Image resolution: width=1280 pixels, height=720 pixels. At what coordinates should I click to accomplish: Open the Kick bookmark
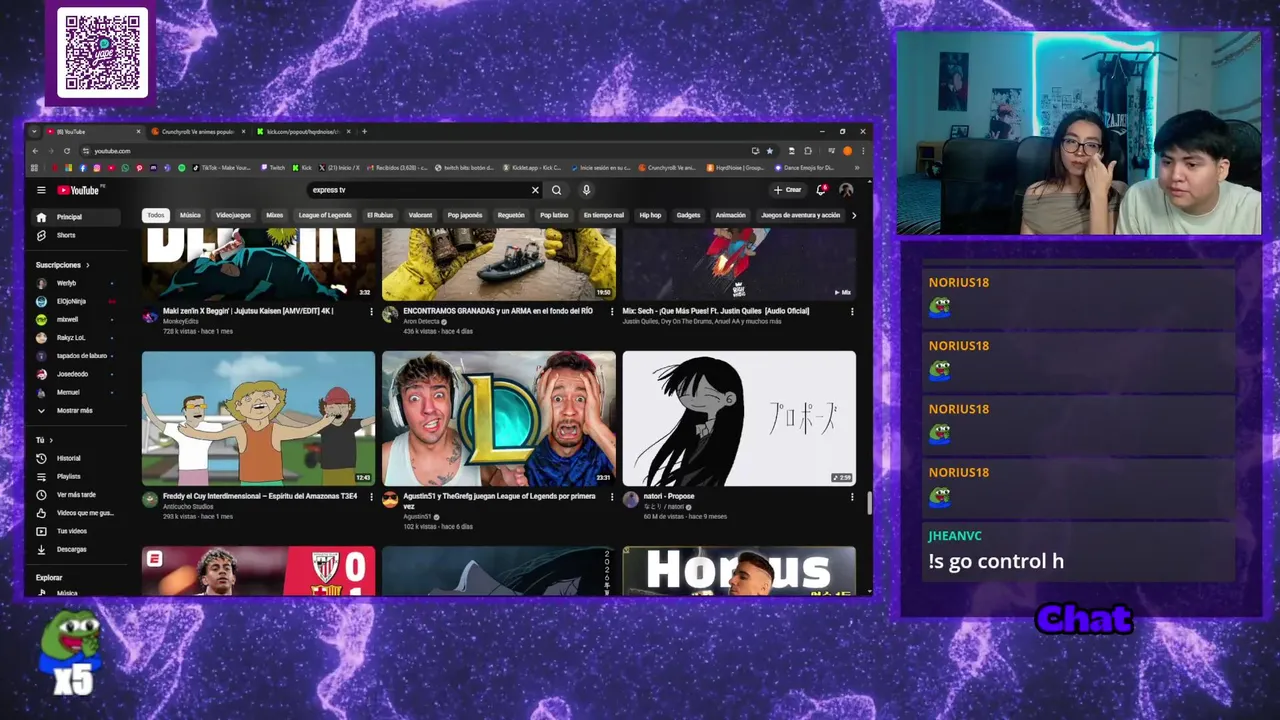coord(302,168)
